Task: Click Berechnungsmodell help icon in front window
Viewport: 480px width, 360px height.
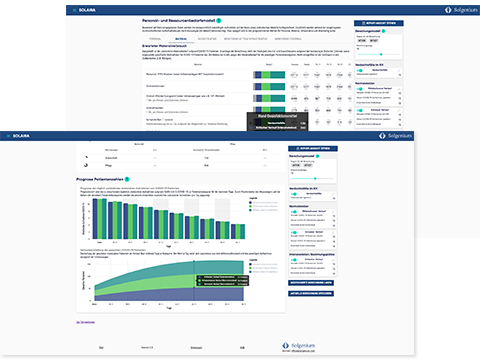Action: pos(317,156)
